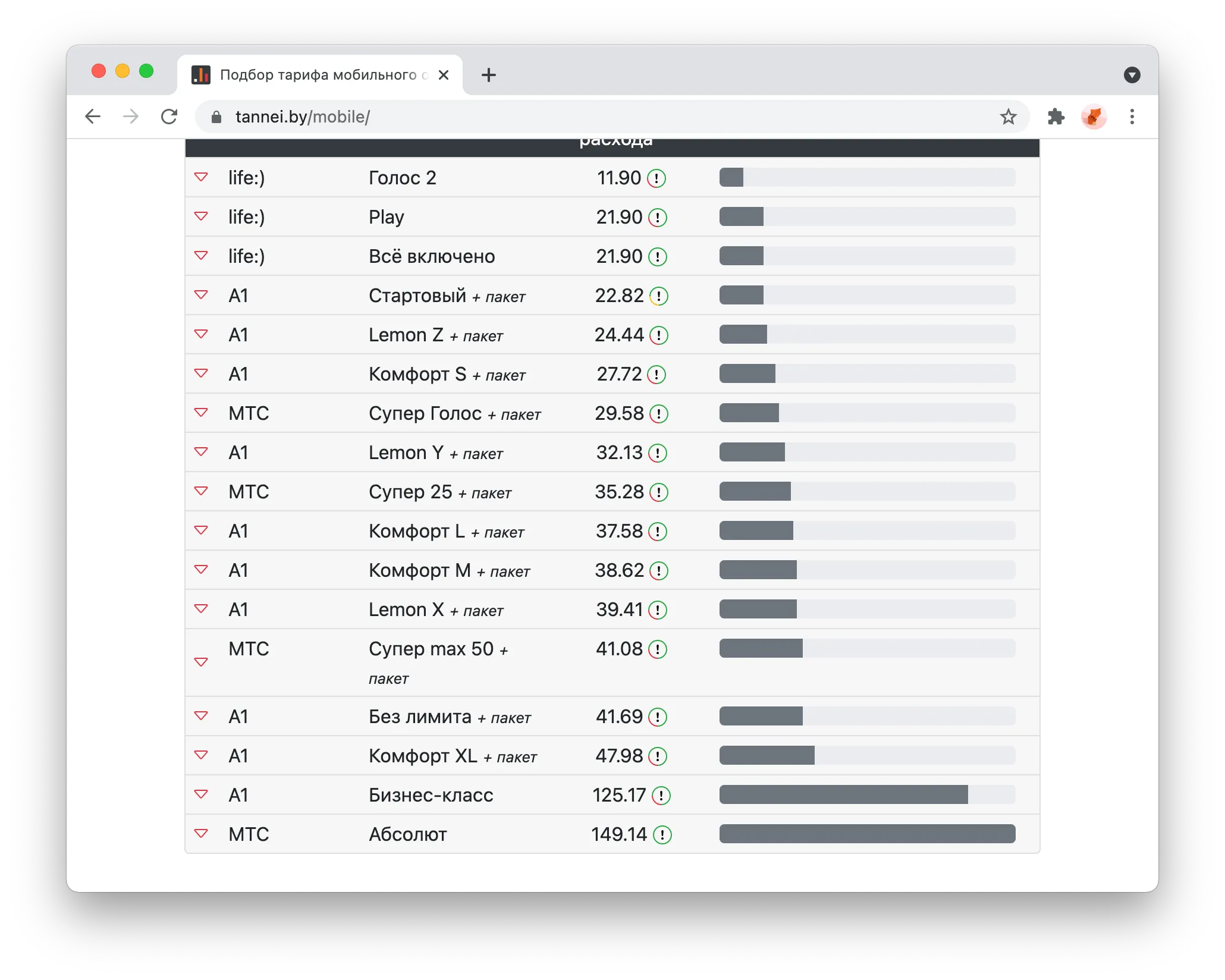Click the Всё включено tariff name
The width and height of the screenshot is (1225, 980).
click(432, 256)
